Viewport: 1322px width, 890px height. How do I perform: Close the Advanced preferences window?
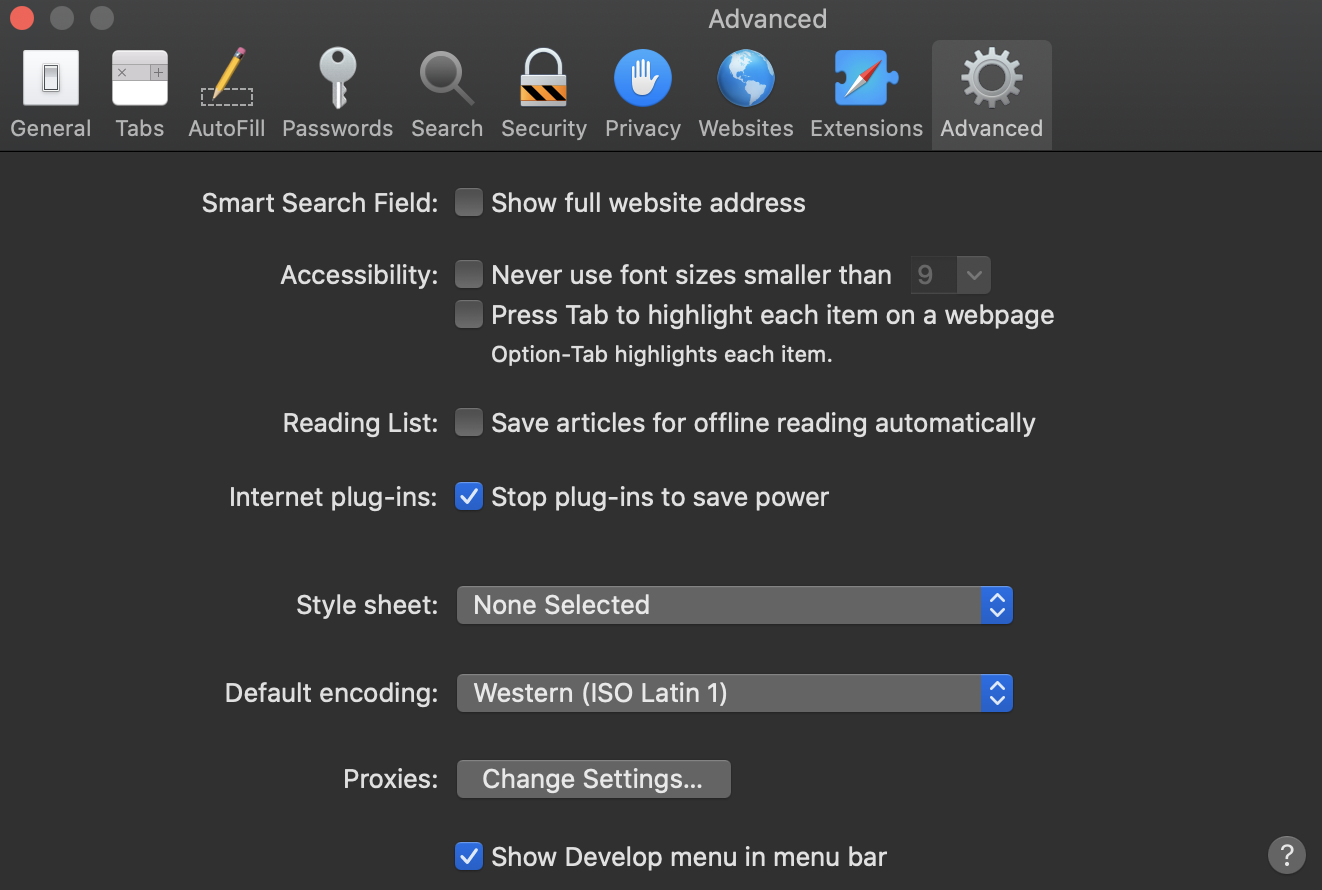[21, 18]
